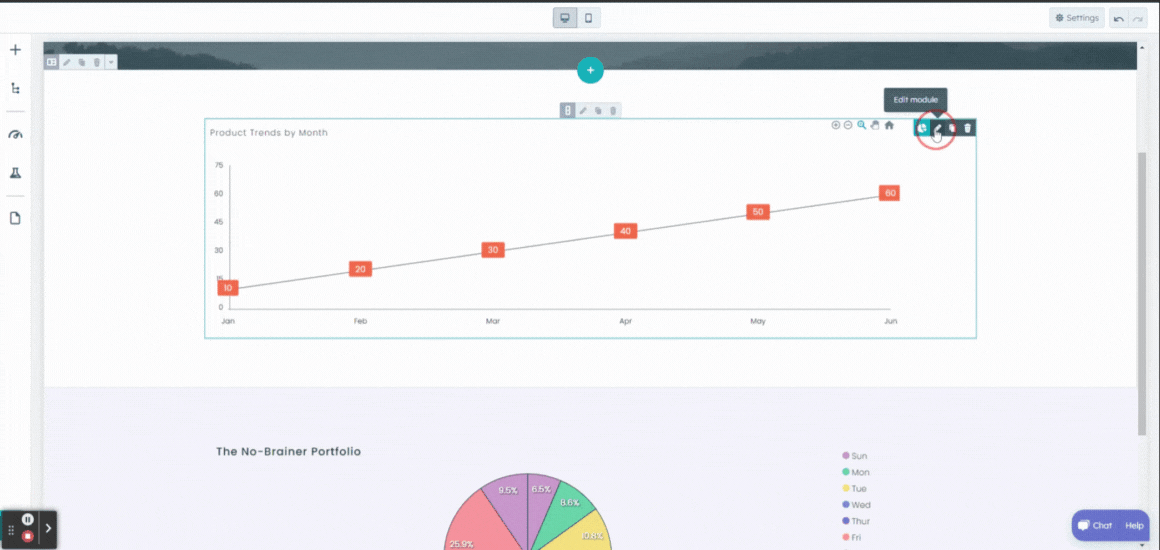Image resolution: width=1160 pixels, height=550 pixels.
Task: Open the Chat button
Action: [x=1095, y=526]
